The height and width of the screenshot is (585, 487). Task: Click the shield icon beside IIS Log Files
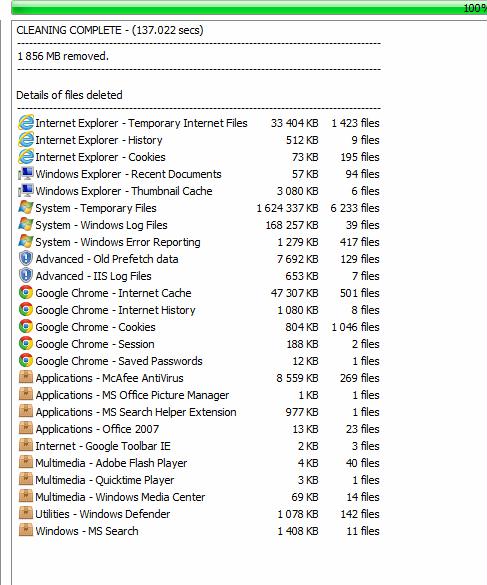click(x=26, y=276)
